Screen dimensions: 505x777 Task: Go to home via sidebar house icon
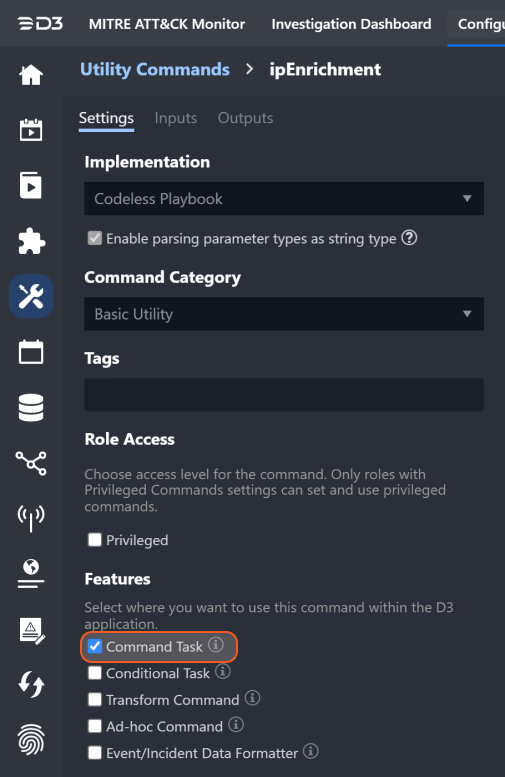(31, 75)
